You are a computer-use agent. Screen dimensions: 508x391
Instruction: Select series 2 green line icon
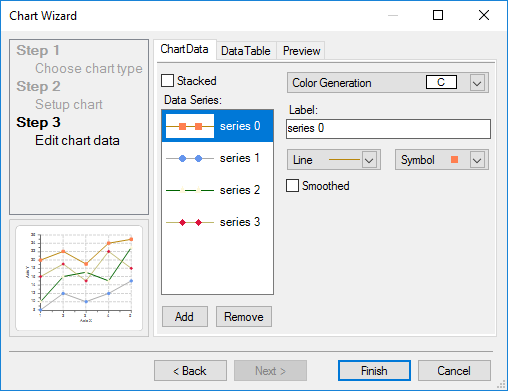click(x=190, y=190)
